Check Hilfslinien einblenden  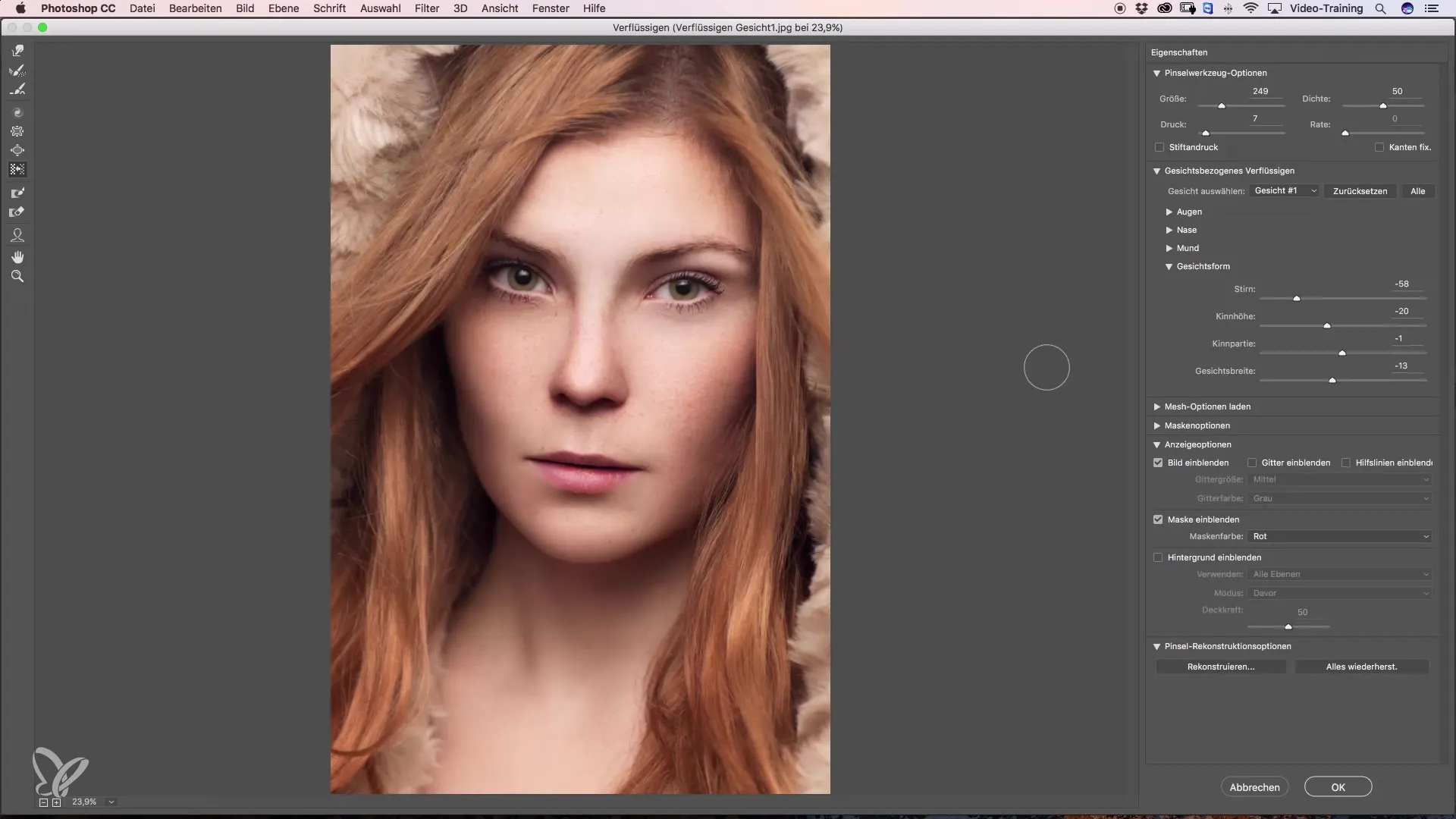coord(1346,463)
